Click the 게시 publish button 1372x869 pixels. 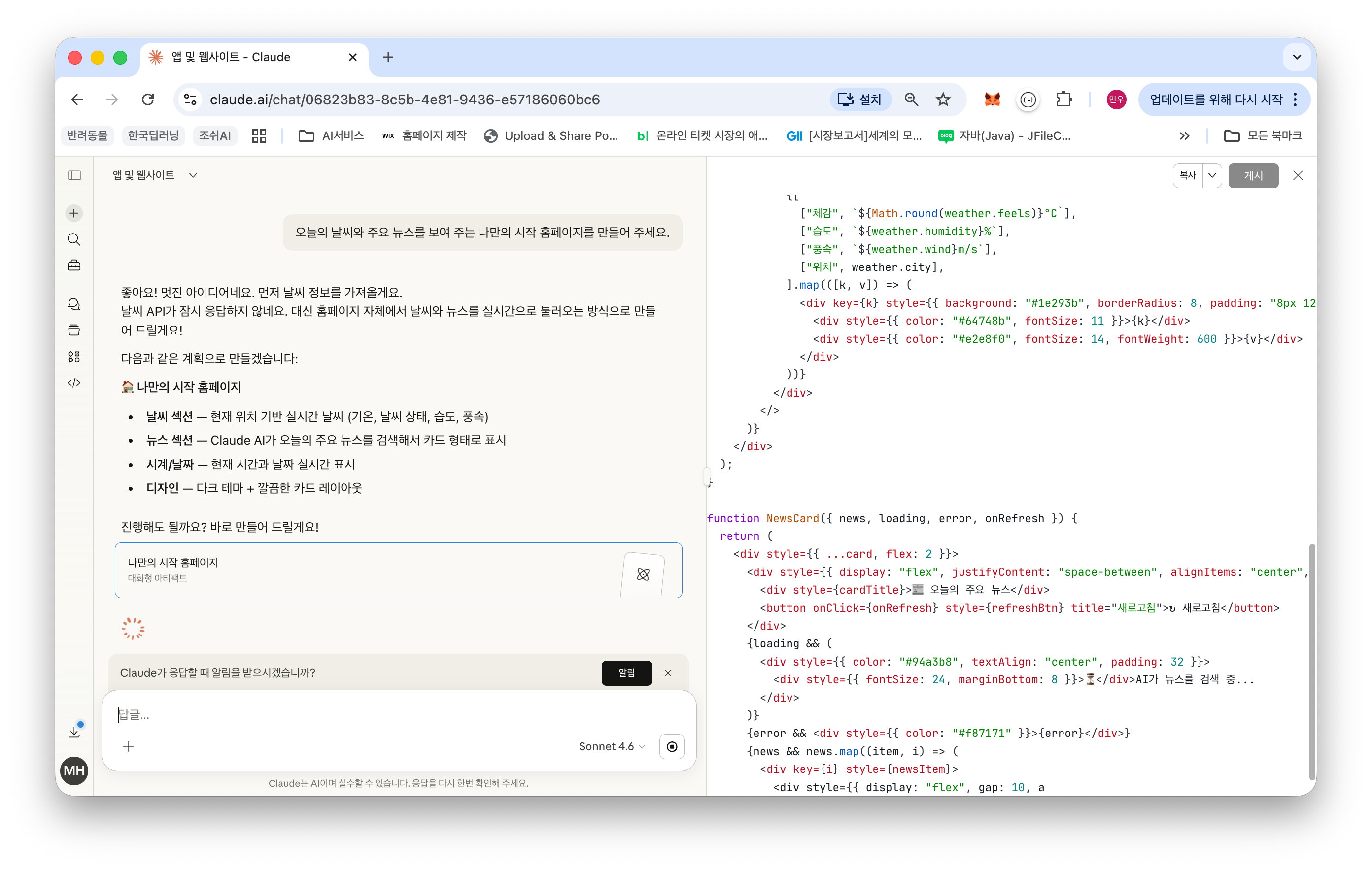click(x=1253, y=175)
